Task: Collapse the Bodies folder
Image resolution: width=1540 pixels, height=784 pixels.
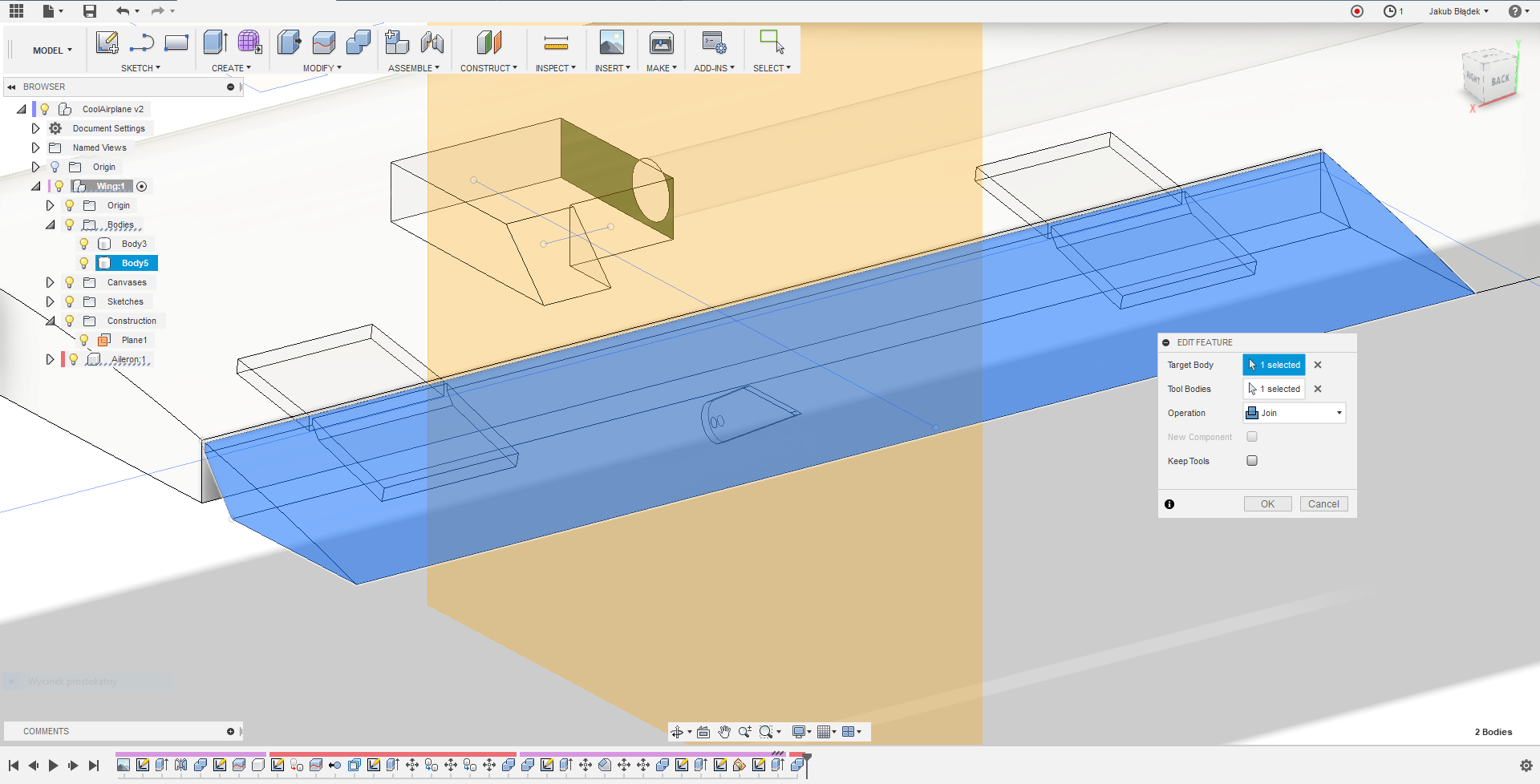Action: coord(50,224)
